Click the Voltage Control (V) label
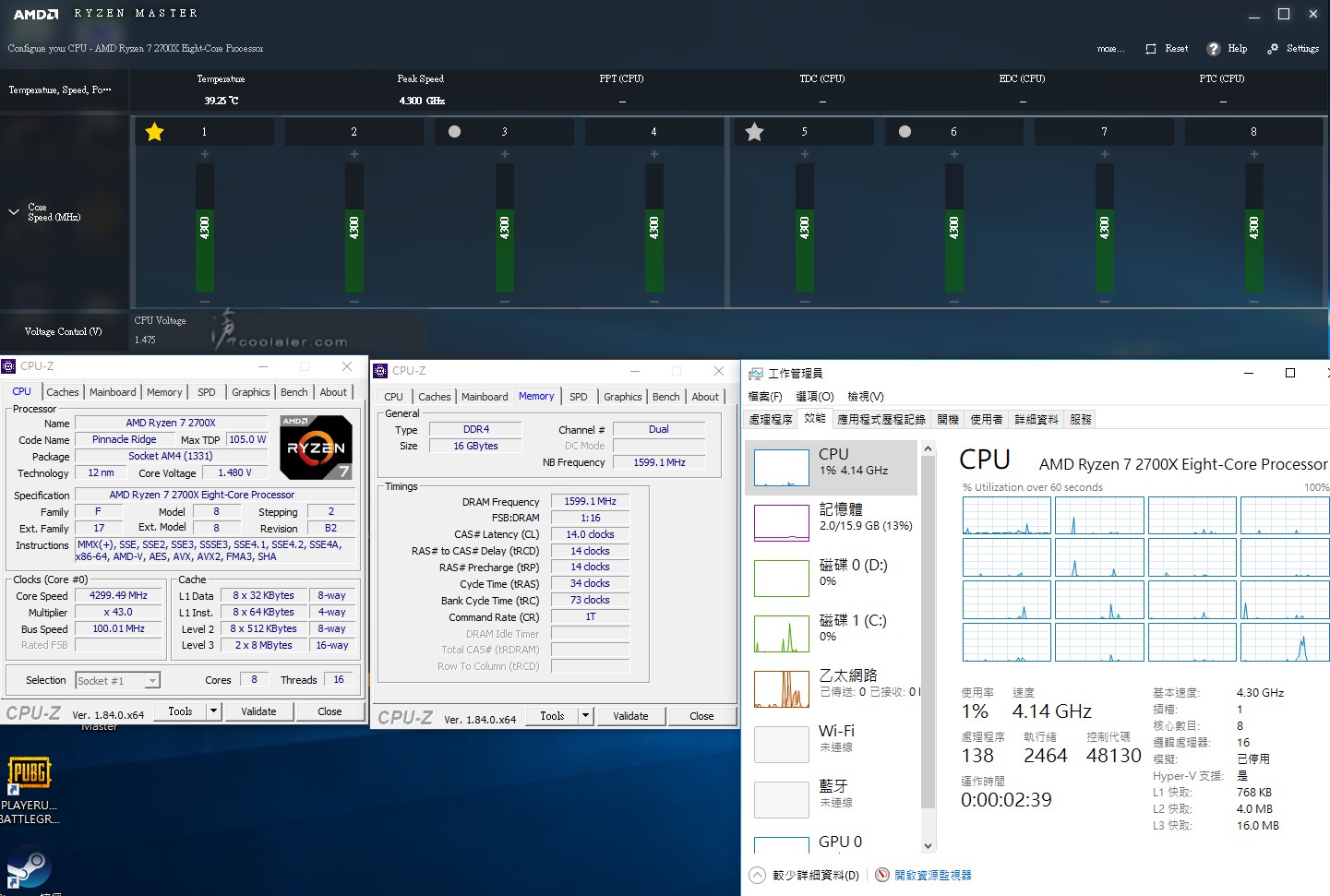Viewport: 1330px width, 896px height. (x=64, y=331)
